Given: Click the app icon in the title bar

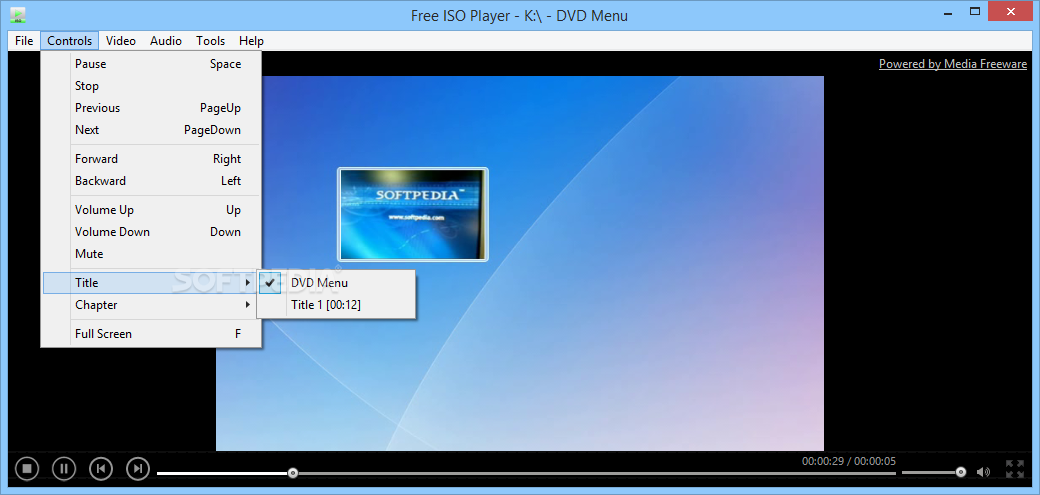Looking at the screenshot, I should [19, 15].
